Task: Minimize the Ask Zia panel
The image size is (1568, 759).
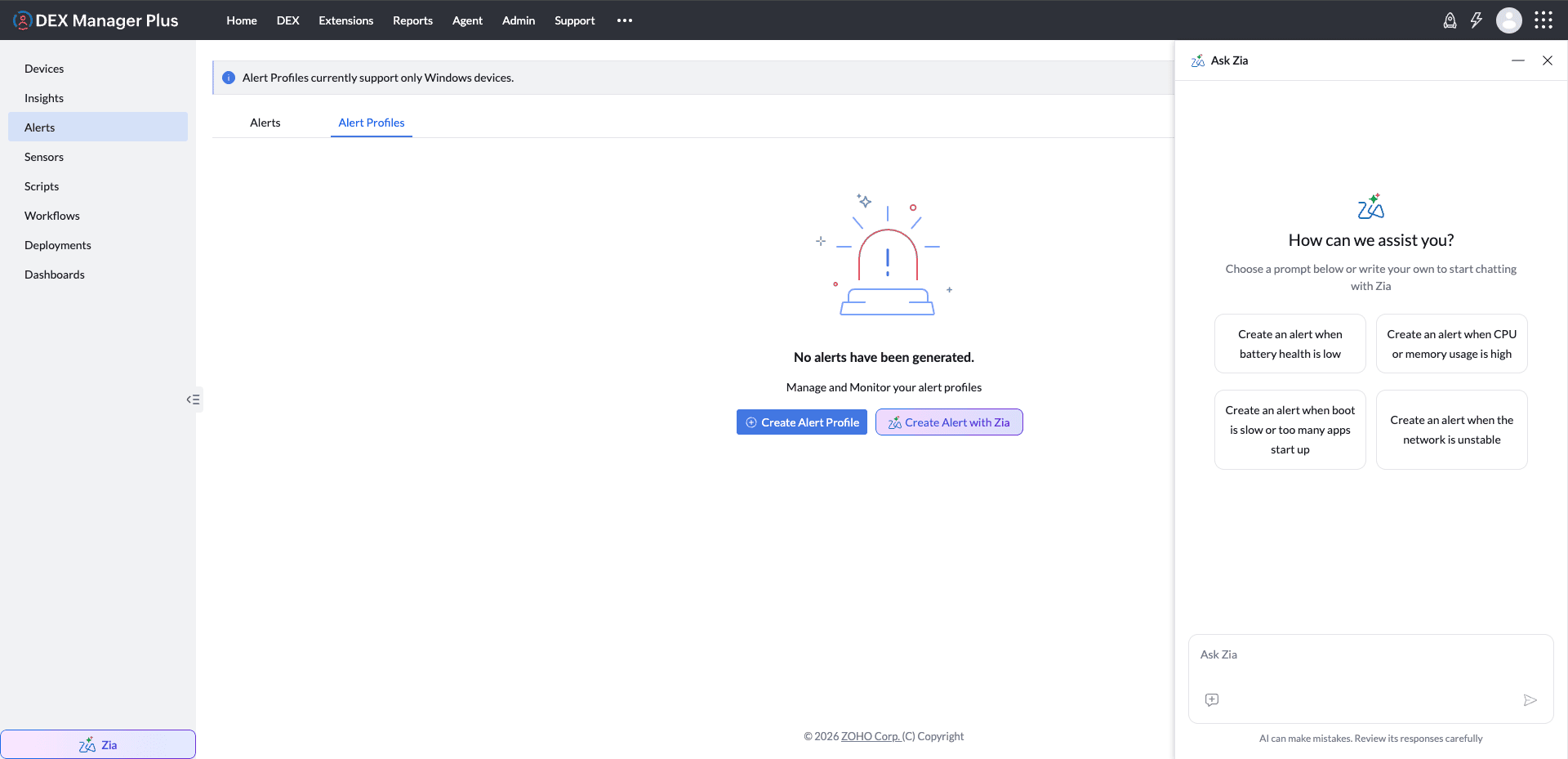Action: click(1518, 60)
